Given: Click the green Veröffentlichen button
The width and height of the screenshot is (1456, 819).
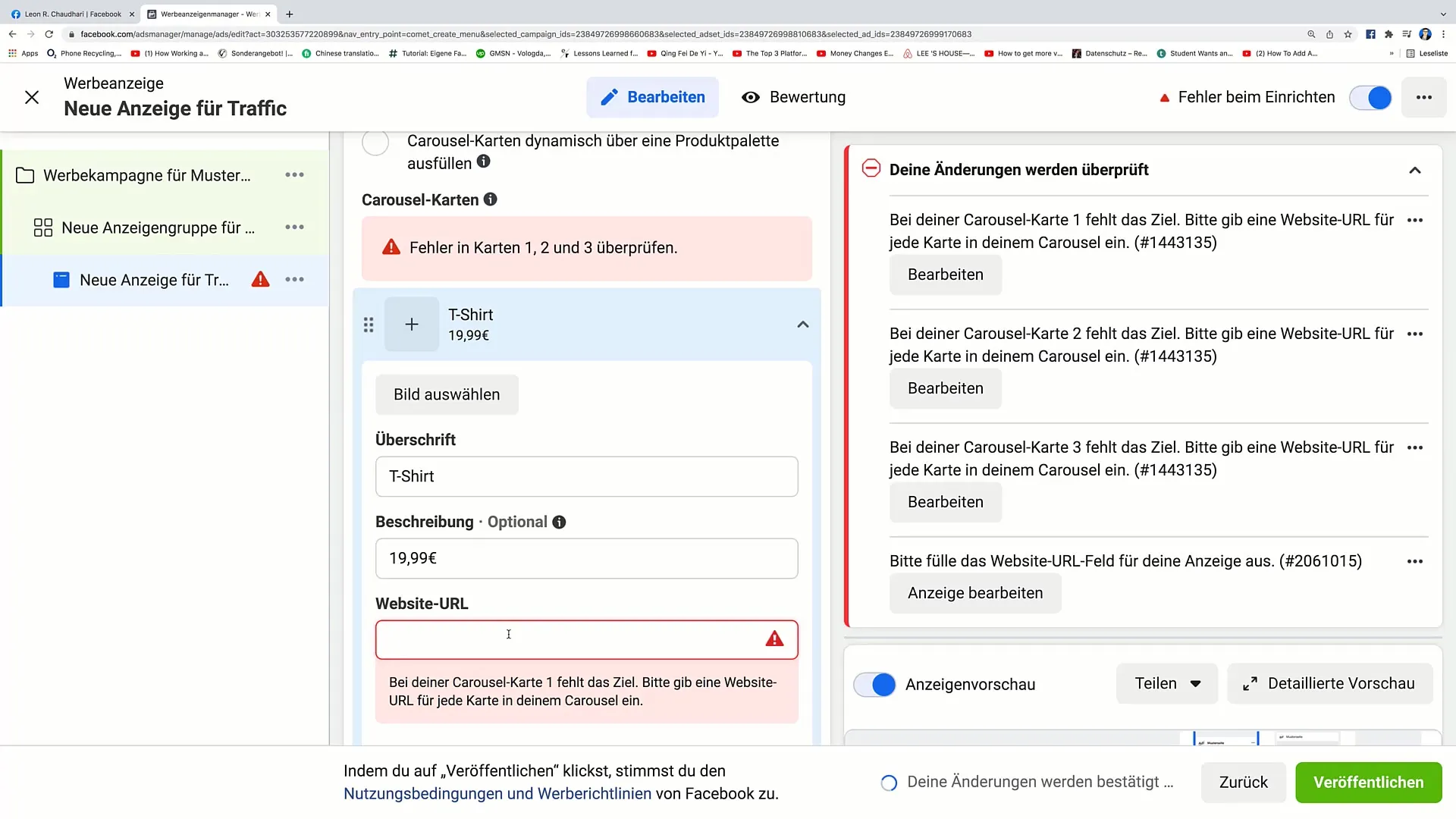Looking at the screenshot, I should pos(1368,783).
